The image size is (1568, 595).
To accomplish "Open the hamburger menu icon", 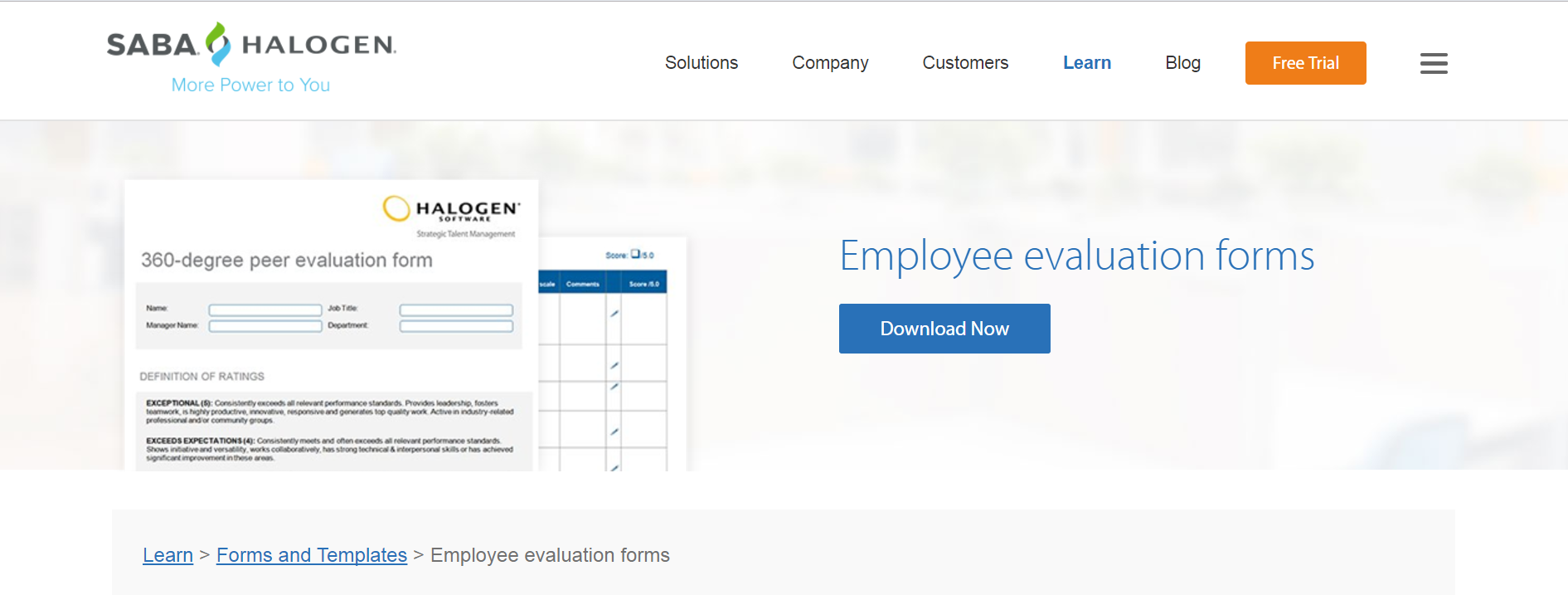I will 1434,63.
